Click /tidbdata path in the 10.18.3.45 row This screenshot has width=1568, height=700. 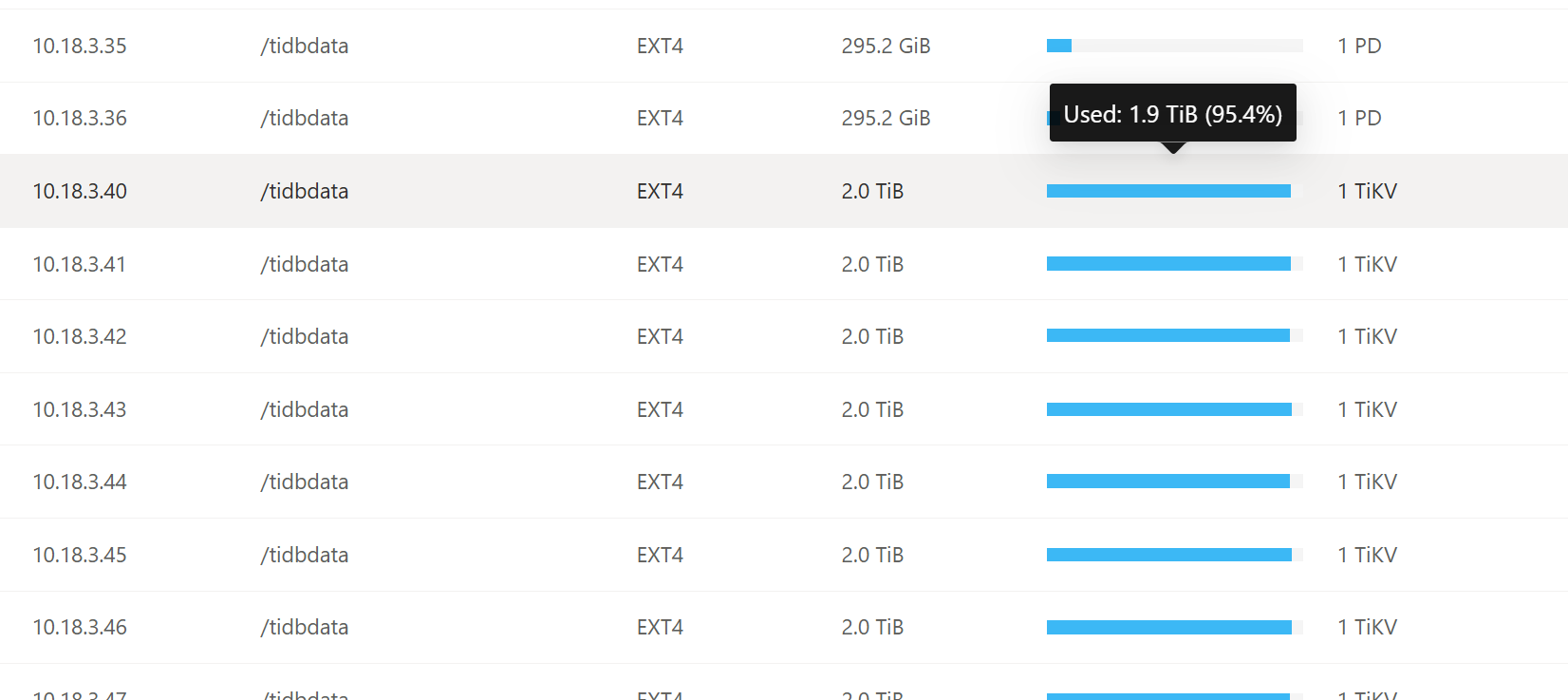[x=305, y=555]
